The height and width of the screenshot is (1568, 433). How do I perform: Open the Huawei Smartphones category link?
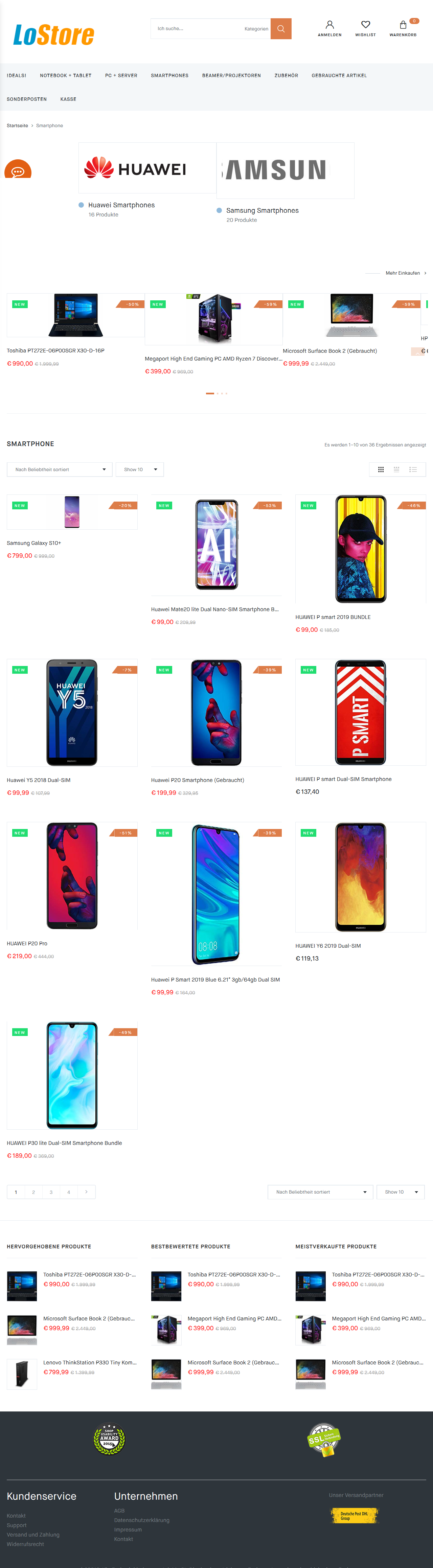tap(122, 205)
